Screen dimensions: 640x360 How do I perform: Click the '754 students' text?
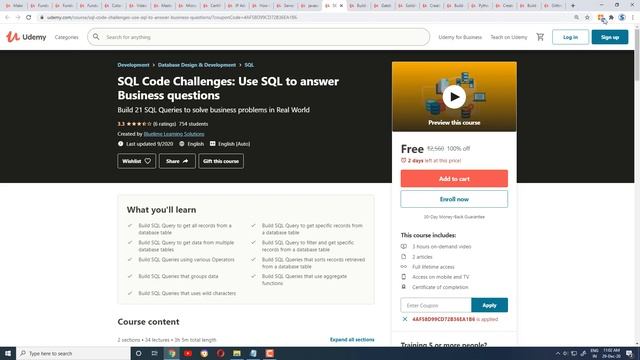click(x=193, y=124)
